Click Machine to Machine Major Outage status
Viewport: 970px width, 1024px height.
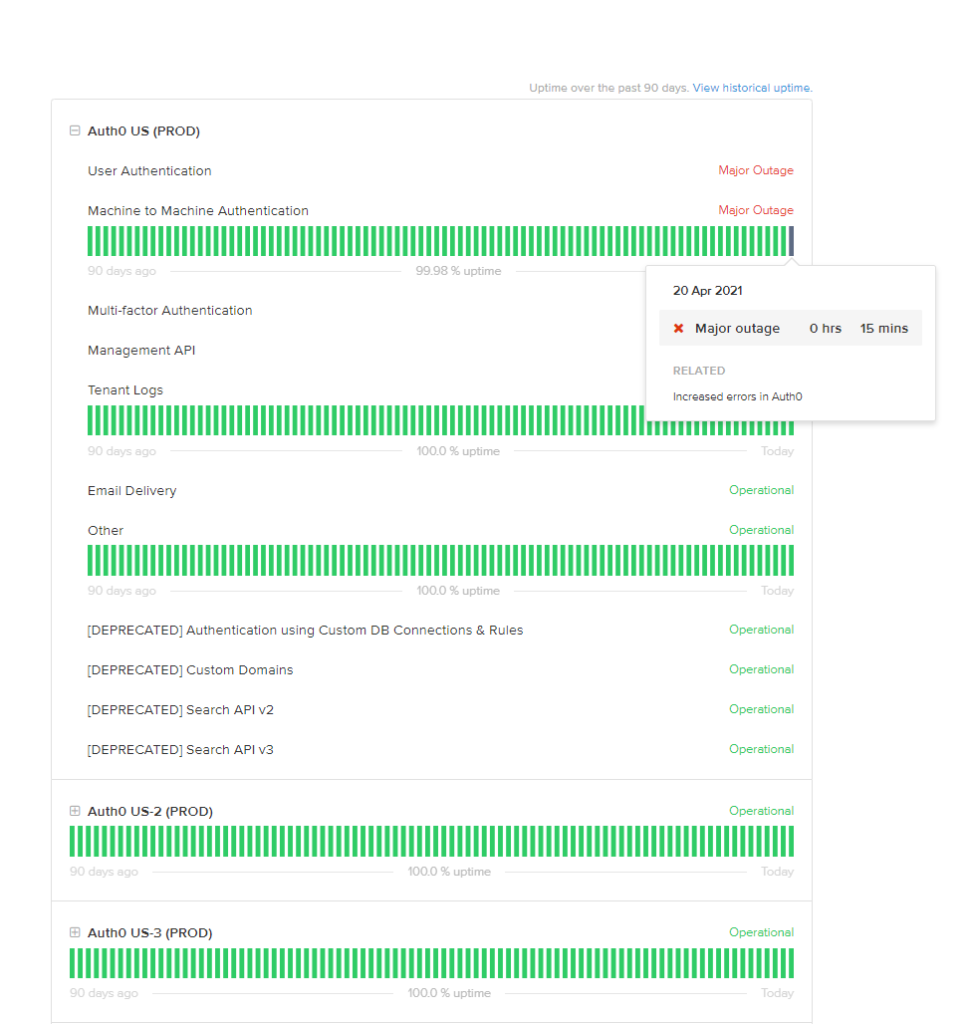point(756,210)
